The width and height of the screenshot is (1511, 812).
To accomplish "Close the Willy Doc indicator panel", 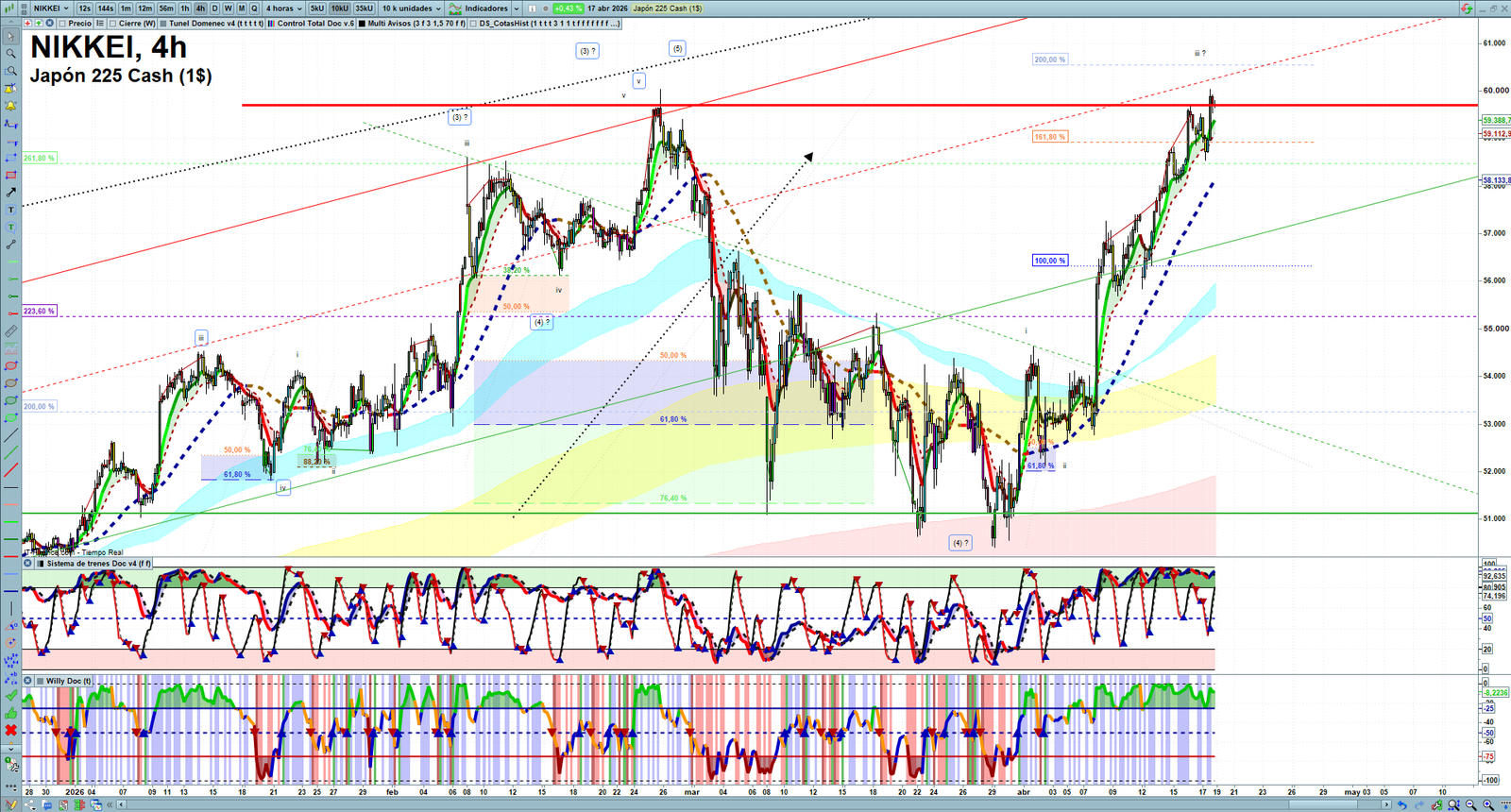I will coord(28,680).
